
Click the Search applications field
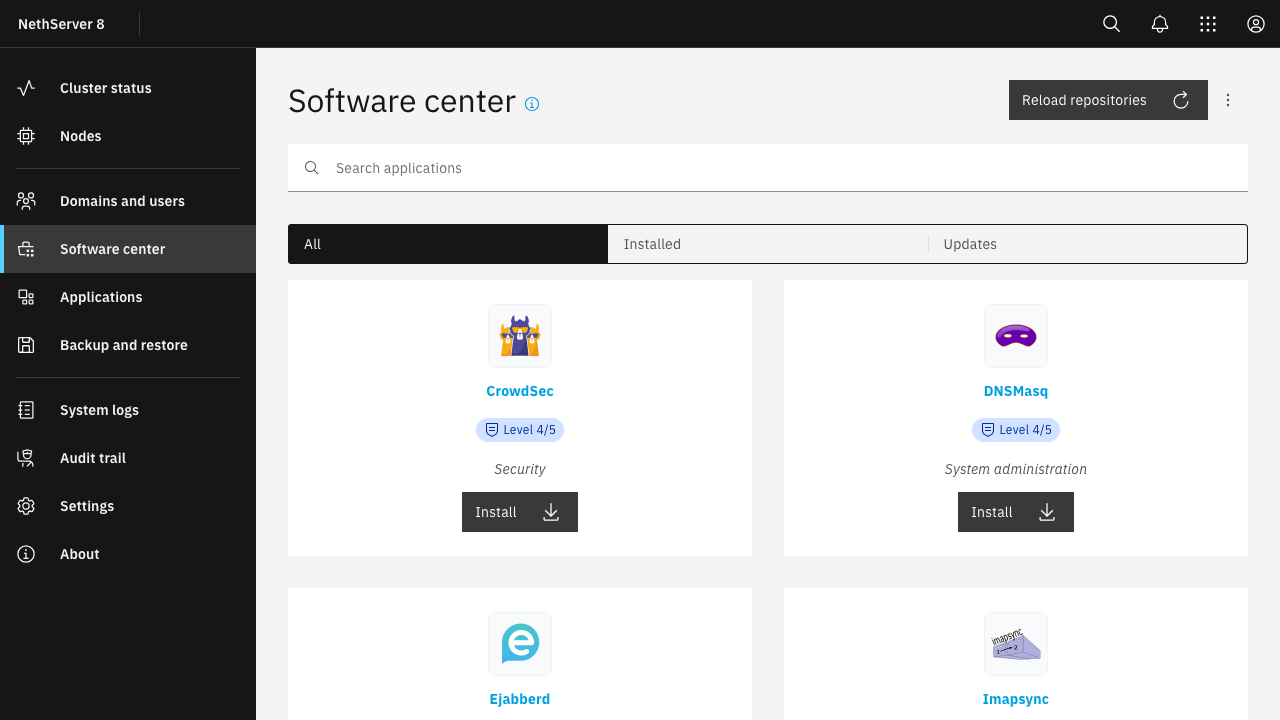click(768, 168)
